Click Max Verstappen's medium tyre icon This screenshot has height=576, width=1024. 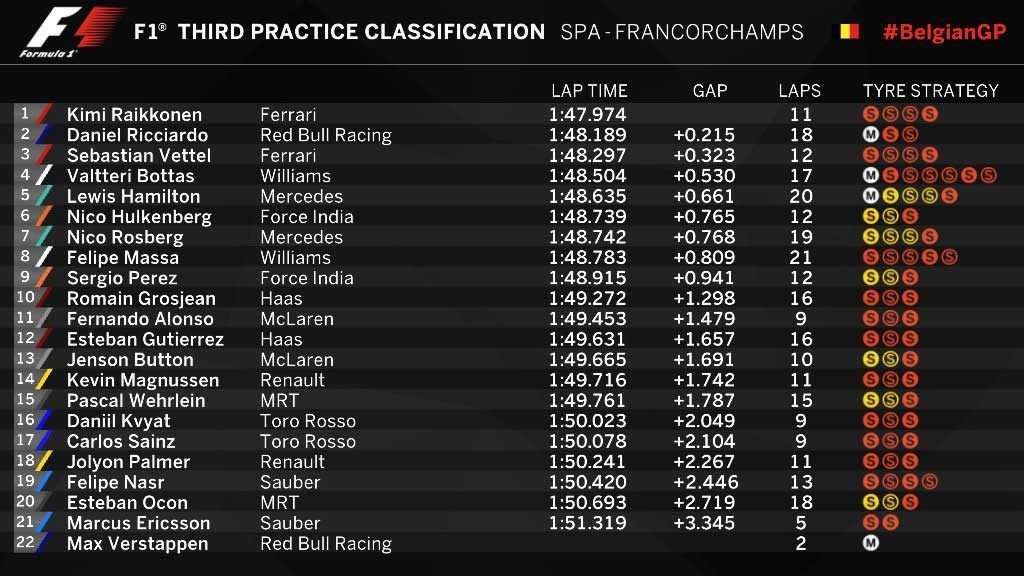tap(870, 543)
